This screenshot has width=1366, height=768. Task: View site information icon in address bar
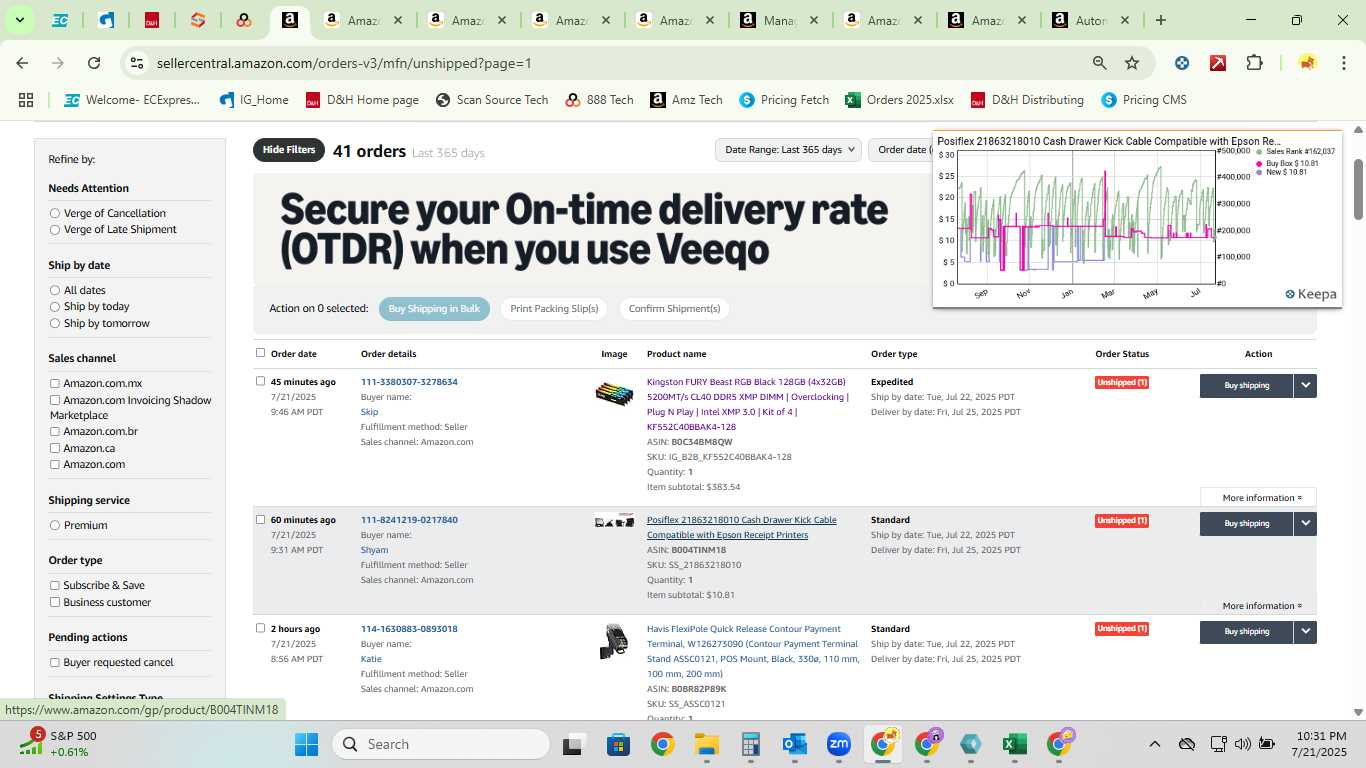(137, 63)
